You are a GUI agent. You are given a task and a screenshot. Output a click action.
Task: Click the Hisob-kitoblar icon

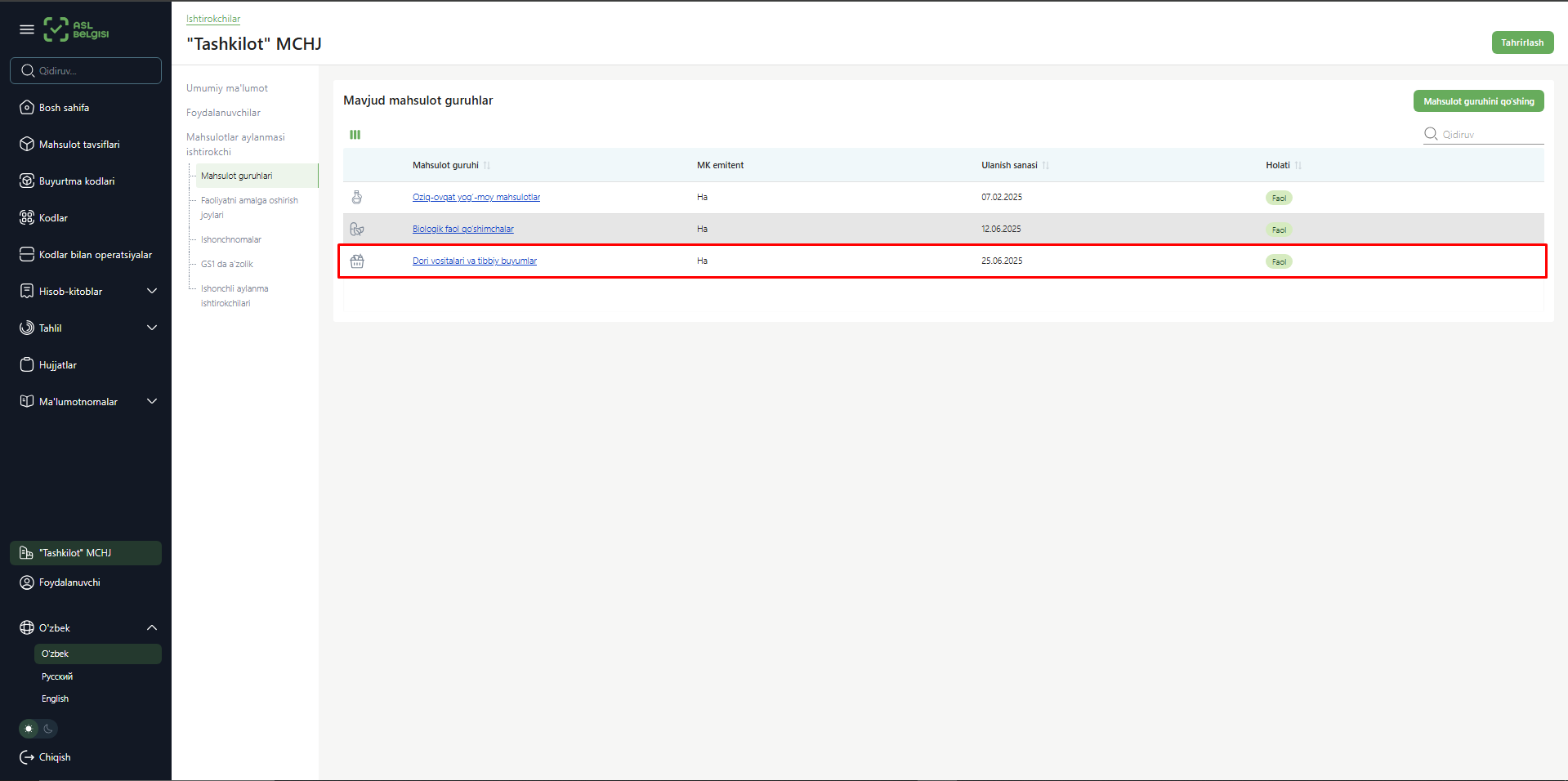(x=27, y=292)
